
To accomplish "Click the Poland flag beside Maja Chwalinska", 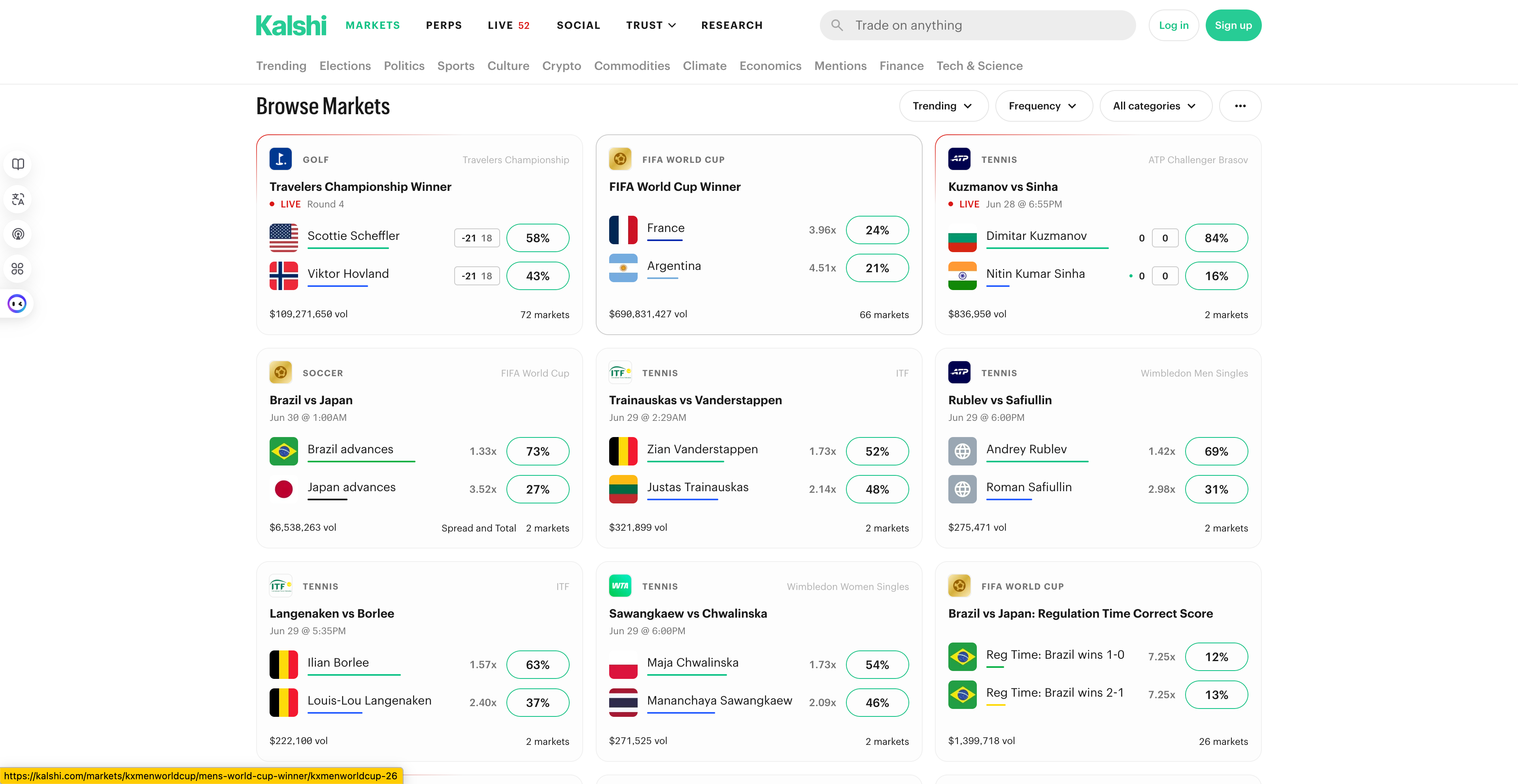I will tap(623, 664).
